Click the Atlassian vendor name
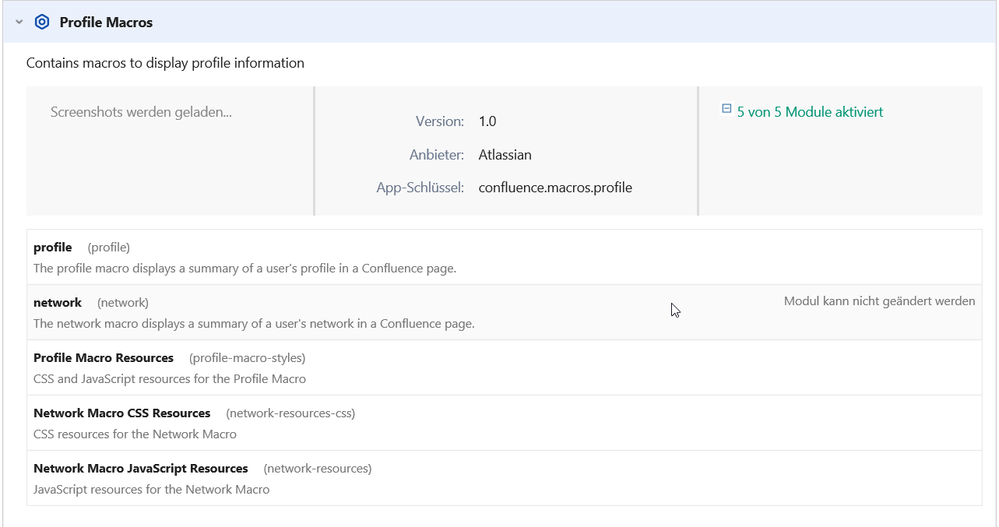Viewport: 999px width, 527px height. [505, 155]
